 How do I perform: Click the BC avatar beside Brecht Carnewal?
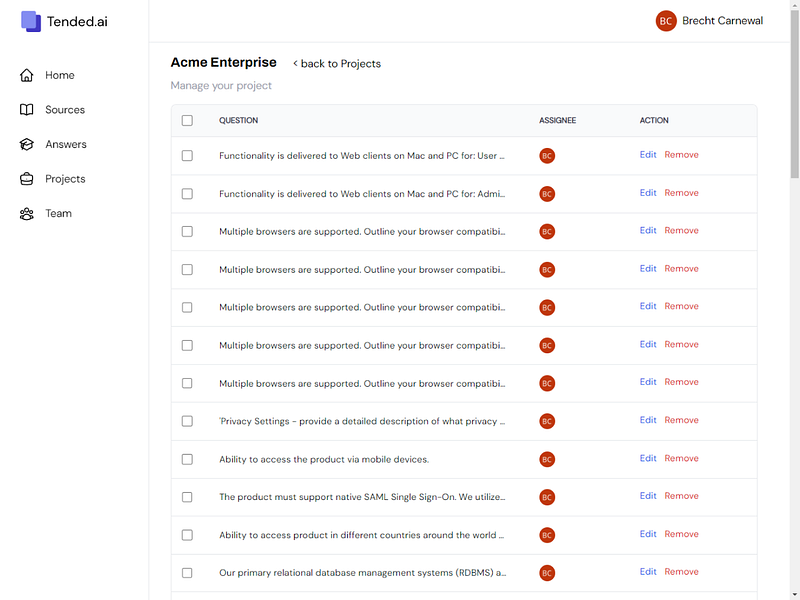[666, 21]
